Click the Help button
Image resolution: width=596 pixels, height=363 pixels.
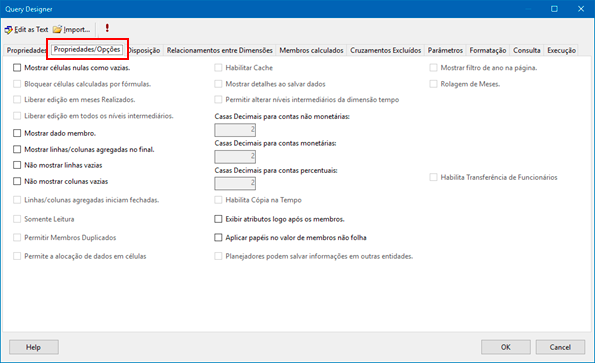pyautogui.click(x=33, y=347)
